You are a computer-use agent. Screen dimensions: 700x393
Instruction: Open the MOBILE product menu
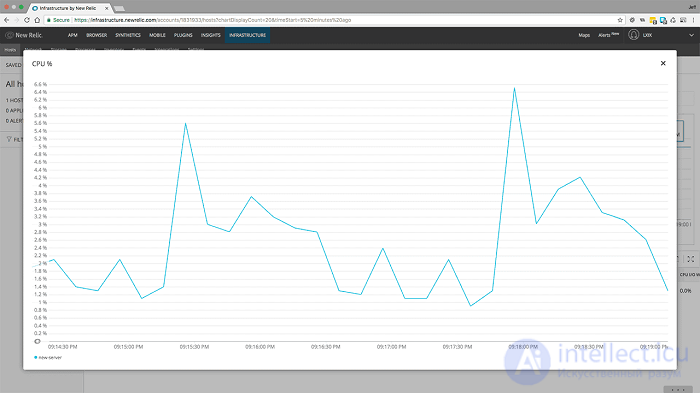(157, 35)
